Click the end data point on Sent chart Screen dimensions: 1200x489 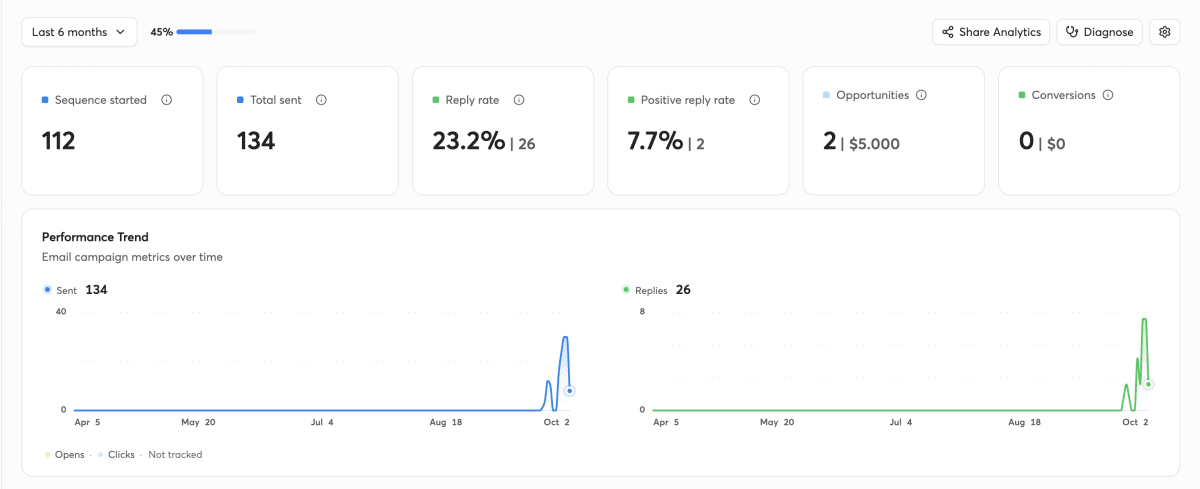pos(569,391)
